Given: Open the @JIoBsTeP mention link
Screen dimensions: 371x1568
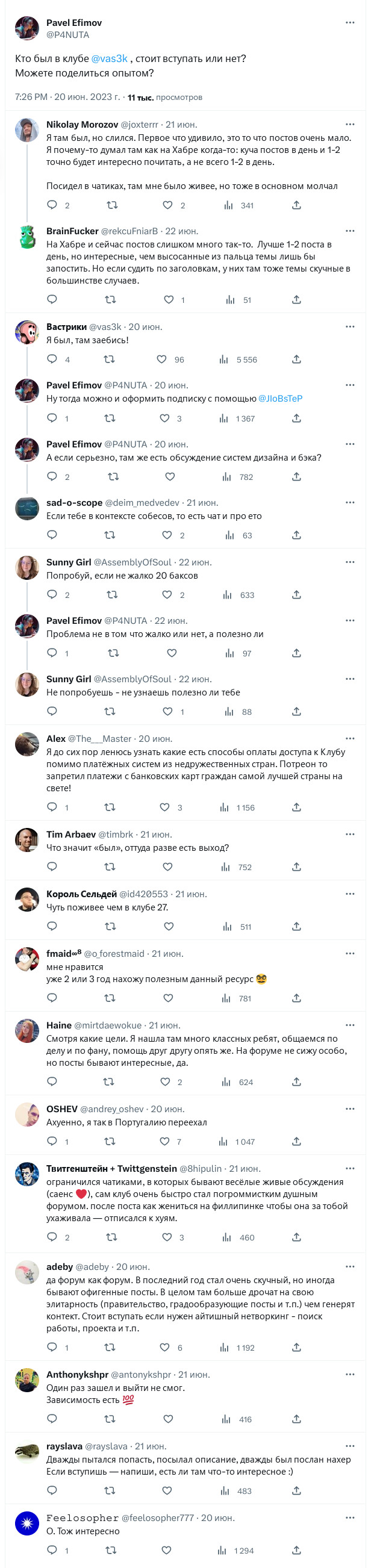Looking at the screenshot, I should coord(280,399).
